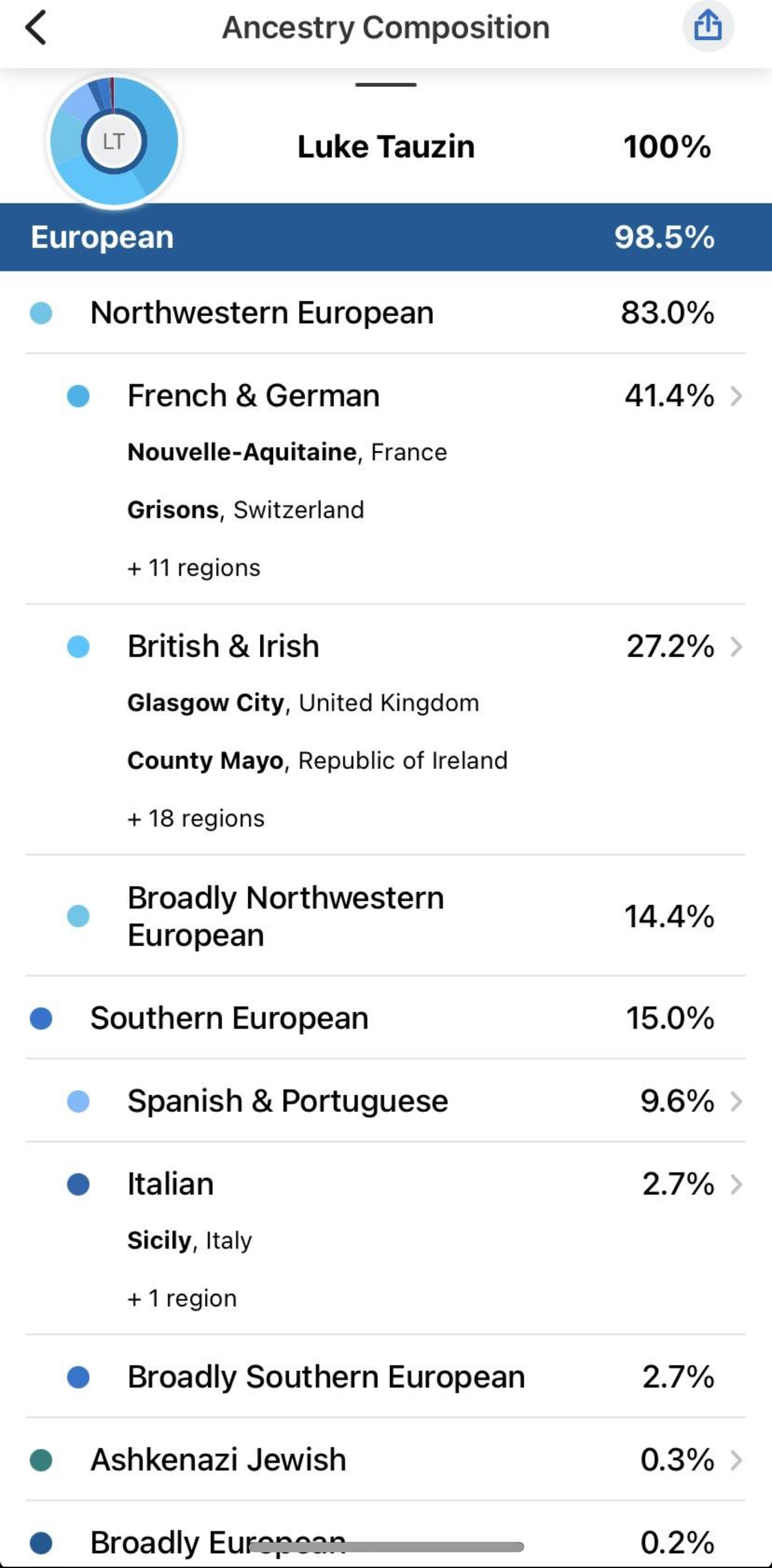This screenshot has height=1568, width=772.
Task: Expand British & Irish details chevron
Action: click(x=737, y=647)
